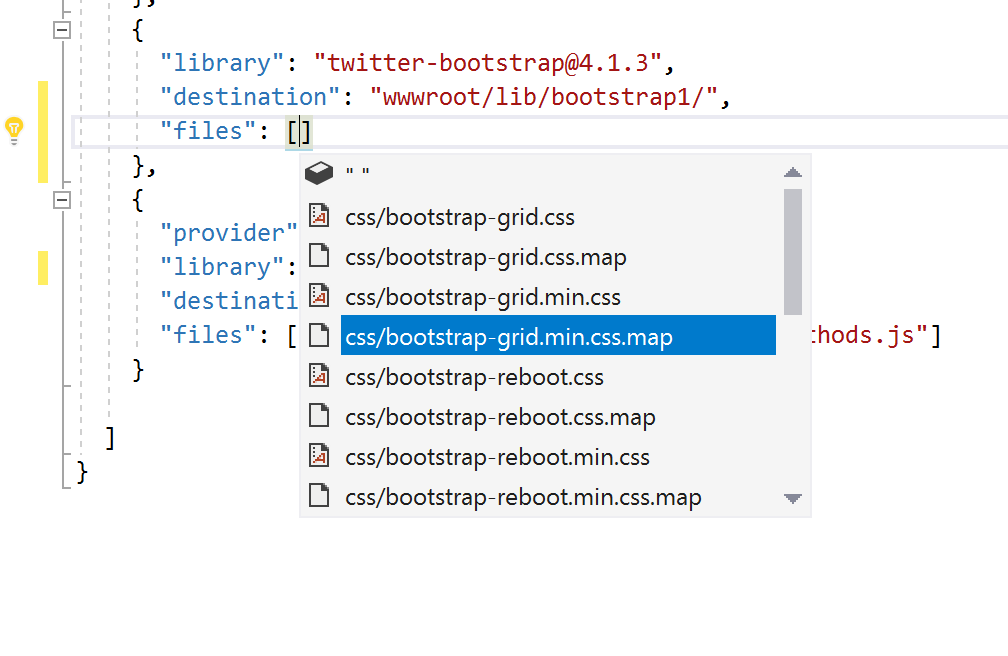Viewport: 1008px width, 656px height.
Task: Click the lightbulb quick actions icon
Action: 14,131
